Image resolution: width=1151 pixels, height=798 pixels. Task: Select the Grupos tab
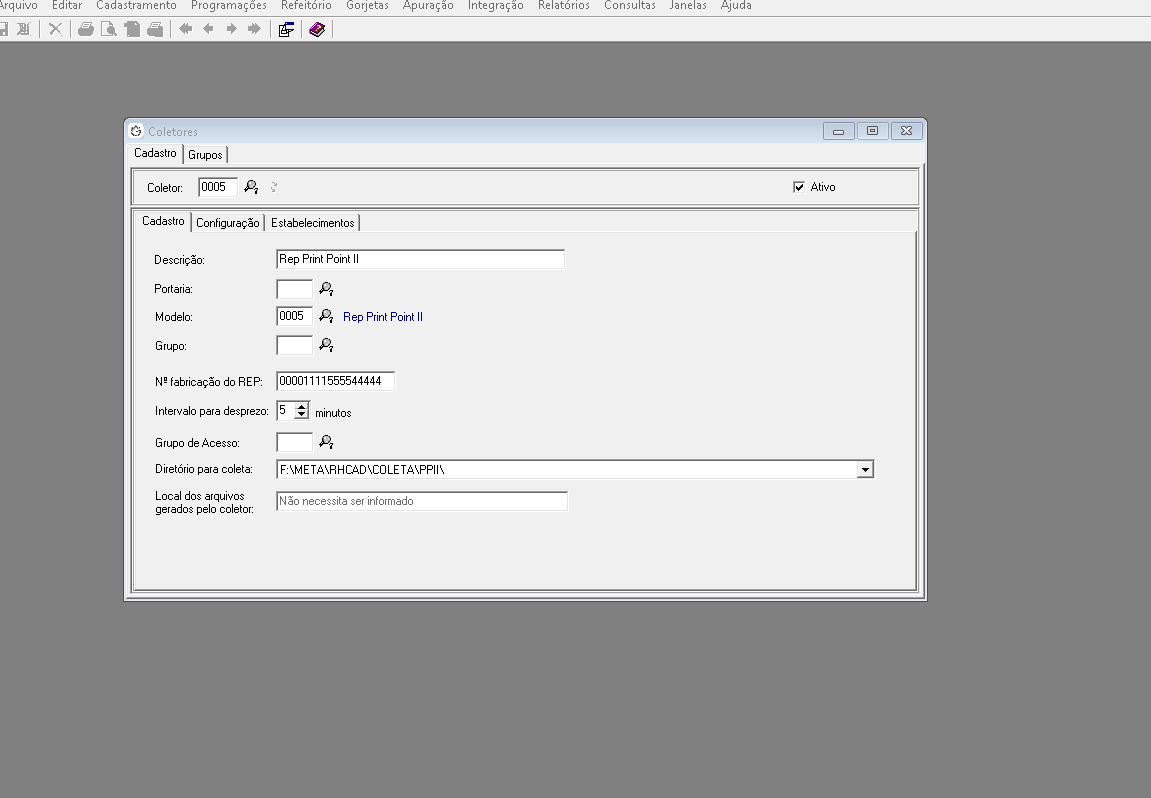pos(205,155)
